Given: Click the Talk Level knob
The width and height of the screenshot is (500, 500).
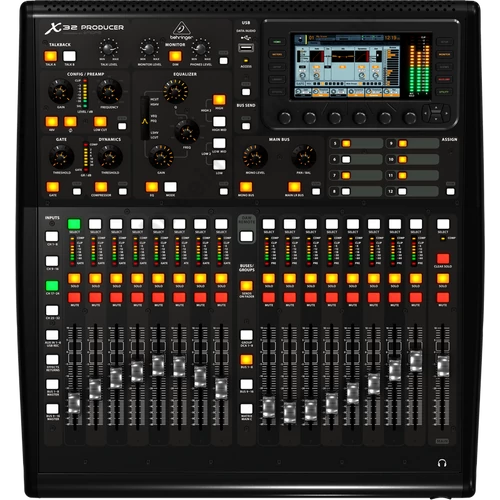Looking at the screenshot, I should pyautogui.click(x=109, y=48).
